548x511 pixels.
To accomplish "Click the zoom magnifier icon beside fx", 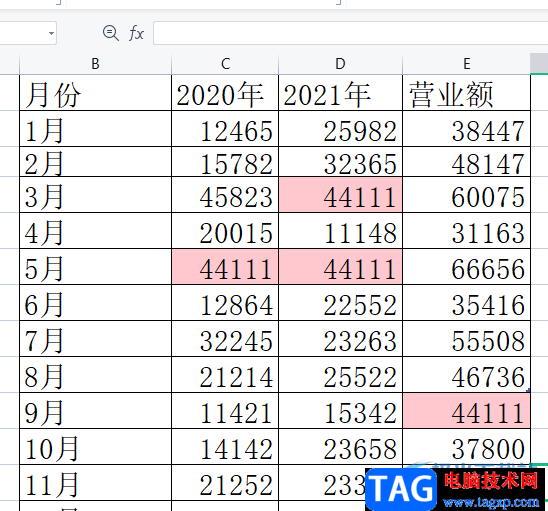I will (x=110, y=33).
